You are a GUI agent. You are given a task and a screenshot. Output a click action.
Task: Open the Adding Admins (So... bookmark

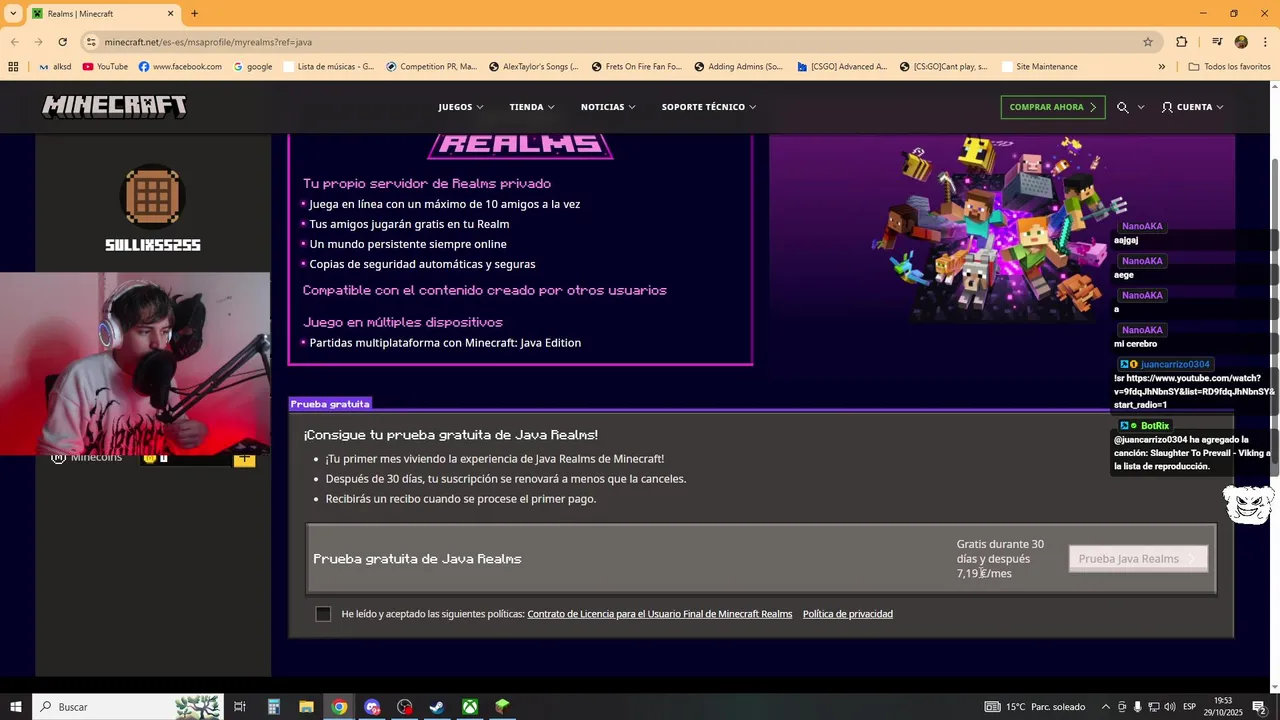pyautogui.click(x=738, y=67)
